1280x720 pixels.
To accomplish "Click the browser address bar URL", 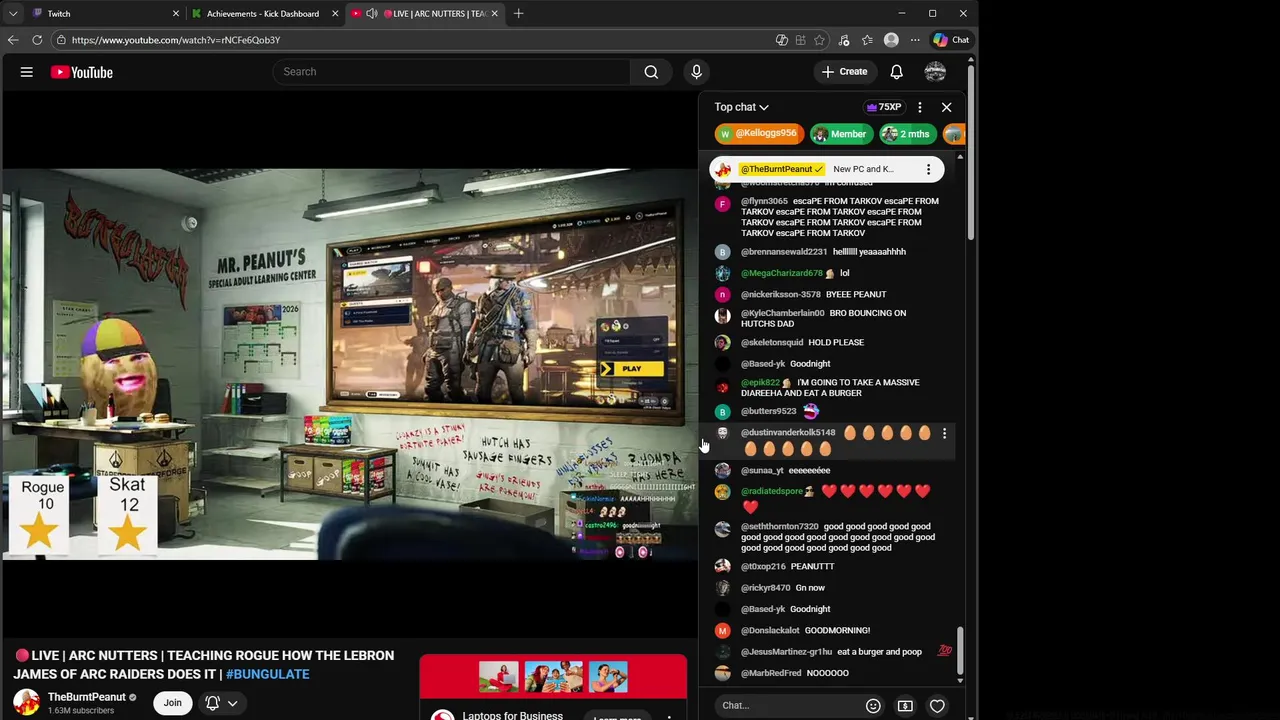I will [176, 40].
